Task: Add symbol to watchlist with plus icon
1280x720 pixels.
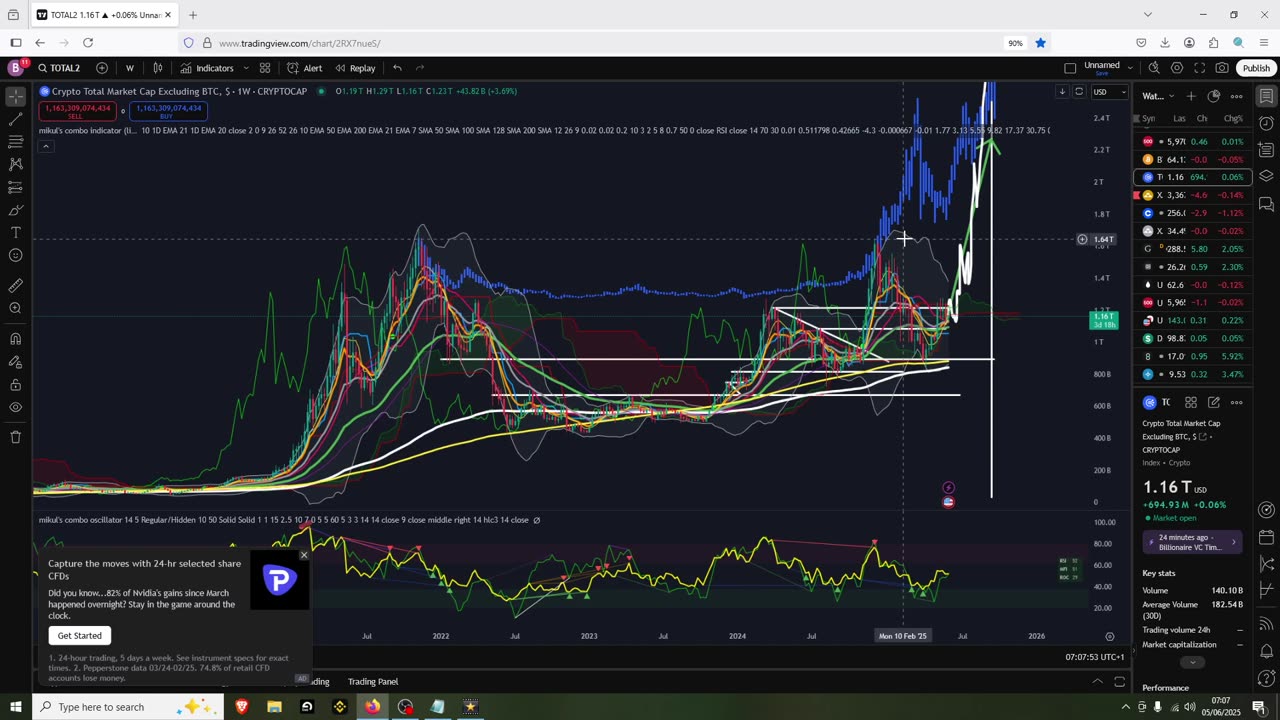Action: tap(1191, 96)
